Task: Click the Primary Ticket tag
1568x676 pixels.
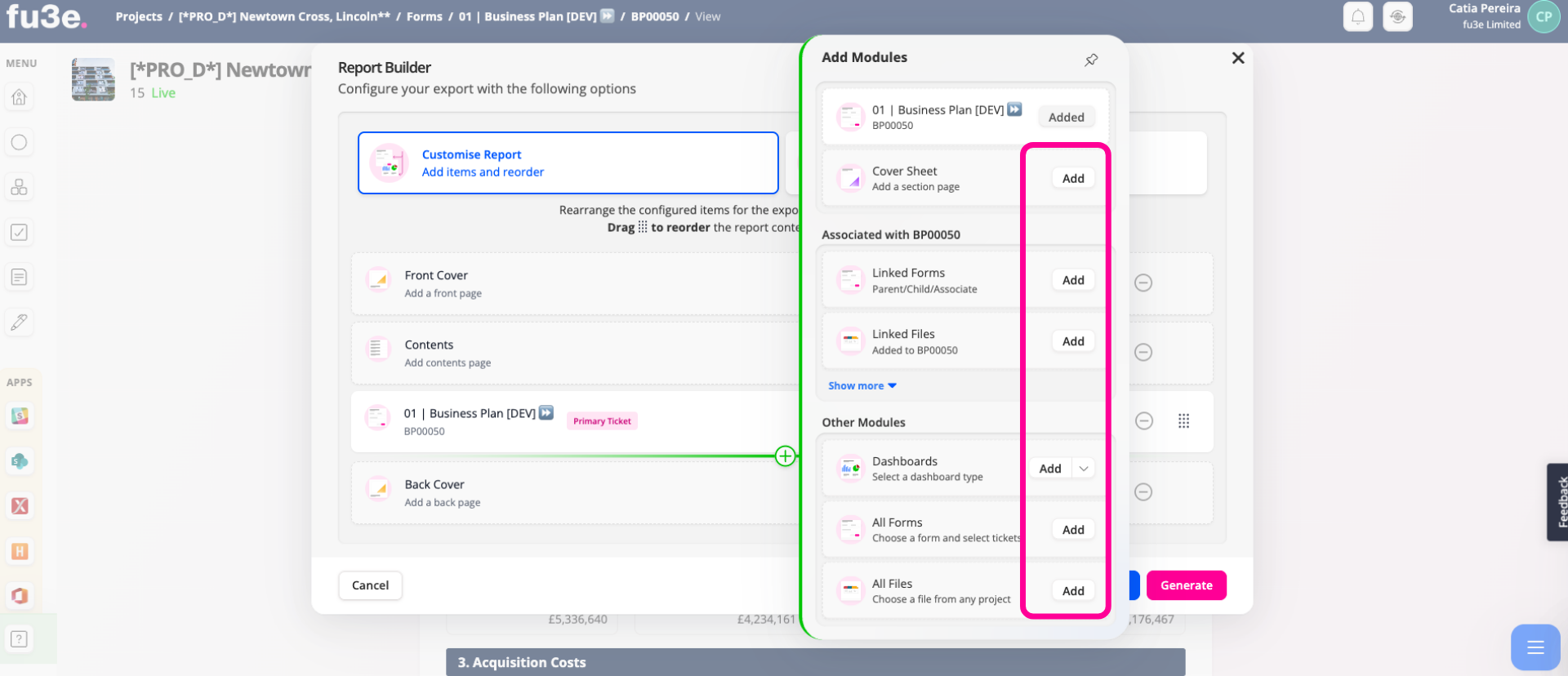Action: coord(602,421)
